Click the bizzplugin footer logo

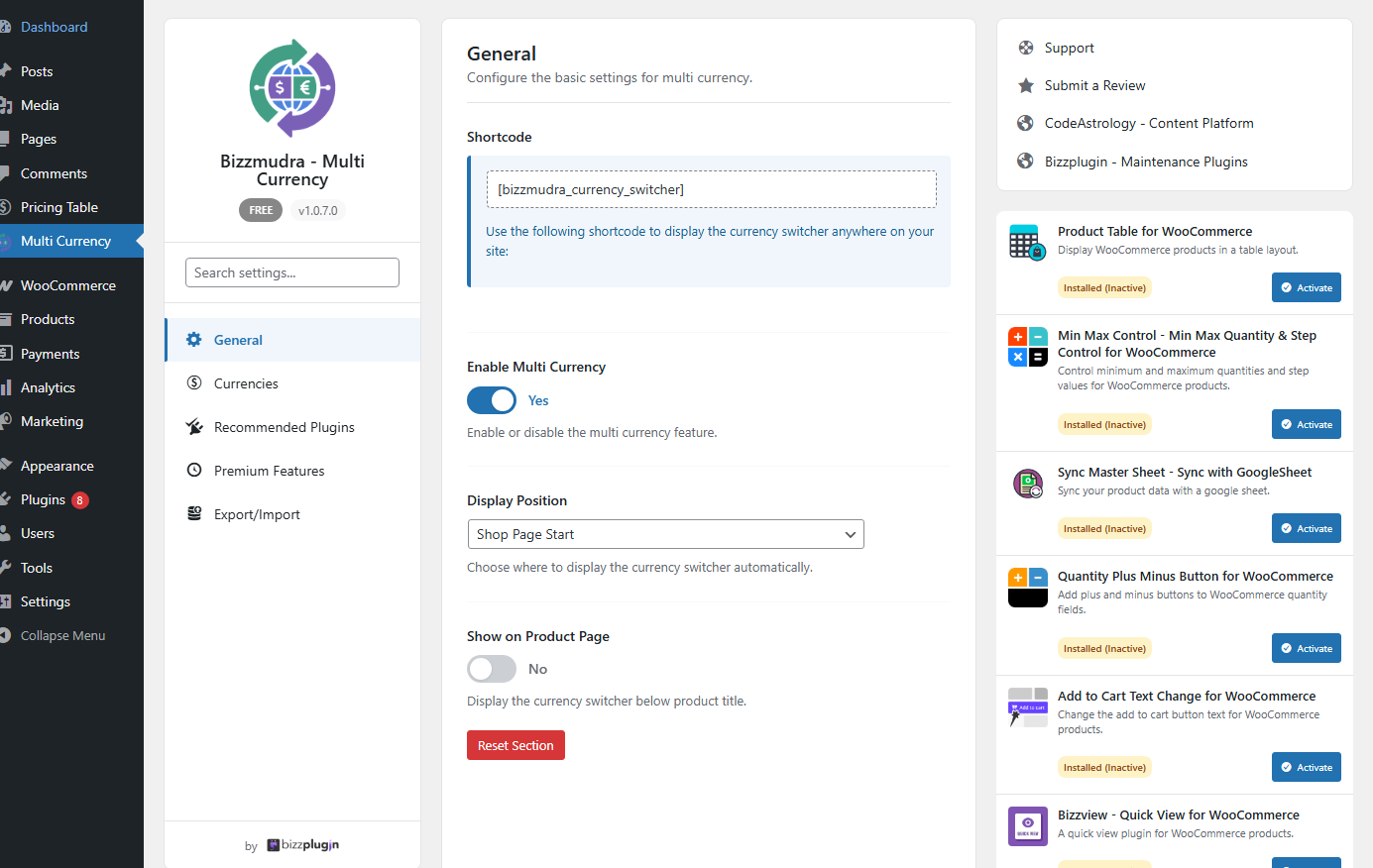coord(303,845)
